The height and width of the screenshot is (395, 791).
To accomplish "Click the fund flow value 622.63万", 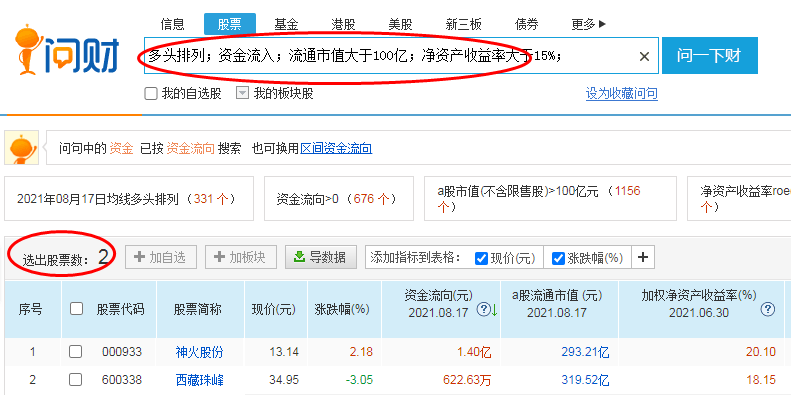I will 468,380.
